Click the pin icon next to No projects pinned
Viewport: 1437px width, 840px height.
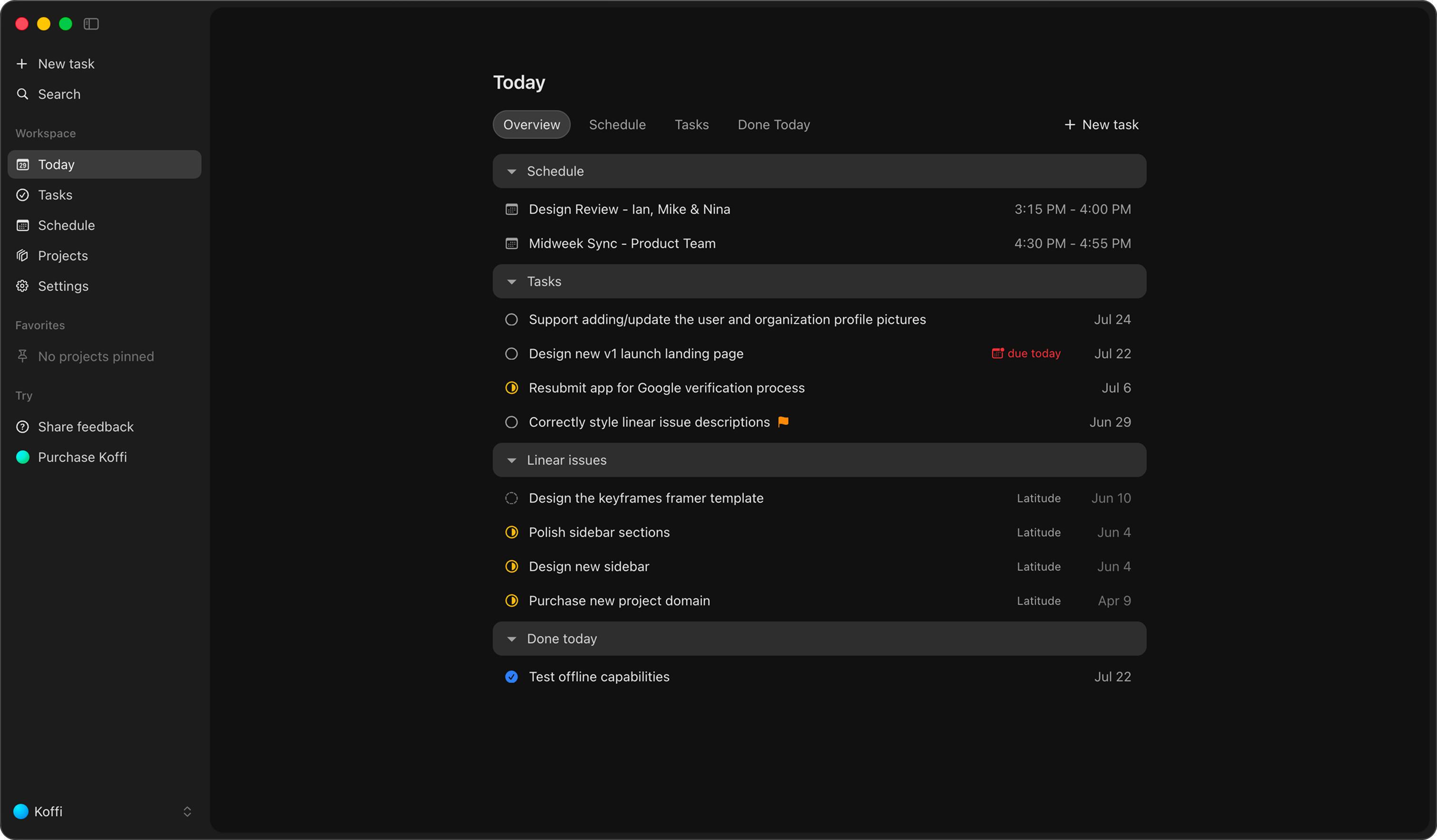tap(22, 356)
